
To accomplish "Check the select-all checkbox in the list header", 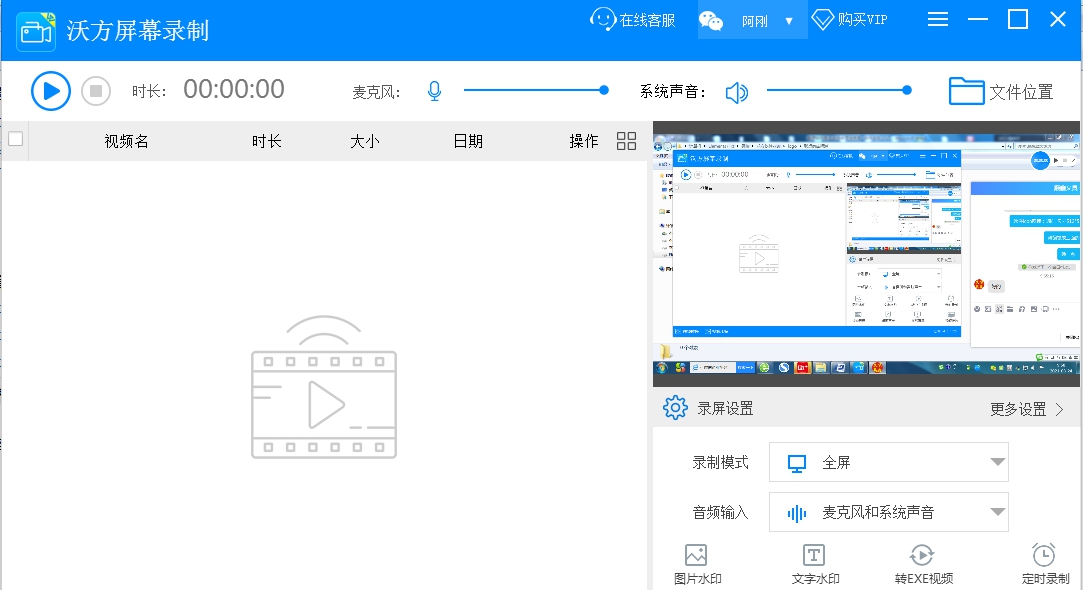I will pos(14,141).
